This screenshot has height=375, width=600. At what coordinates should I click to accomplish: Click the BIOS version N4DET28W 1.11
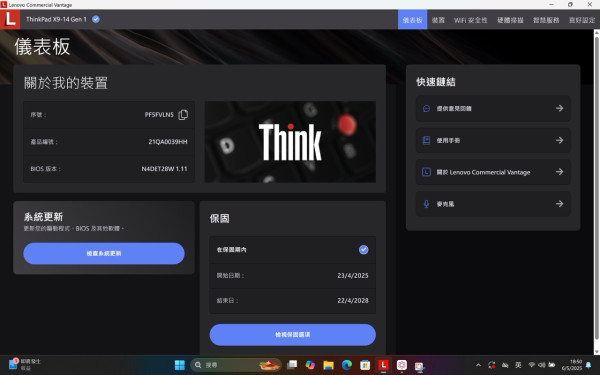(x=164, y=169)
